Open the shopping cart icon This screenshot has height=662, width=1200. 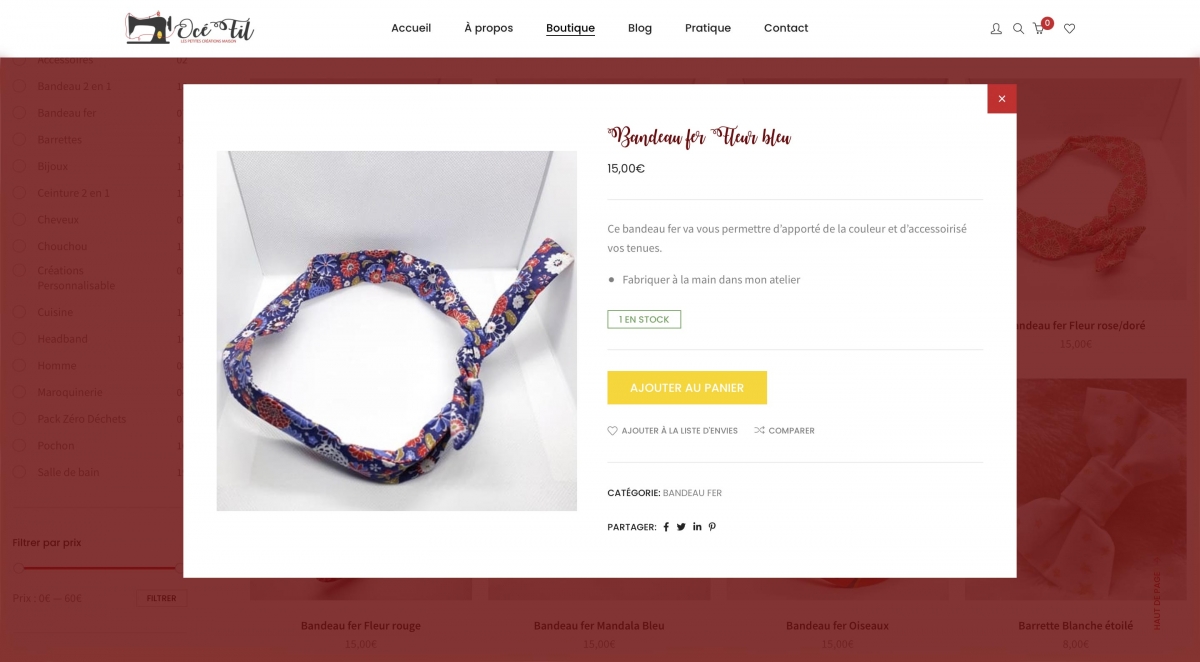(x=1039, y=28)
